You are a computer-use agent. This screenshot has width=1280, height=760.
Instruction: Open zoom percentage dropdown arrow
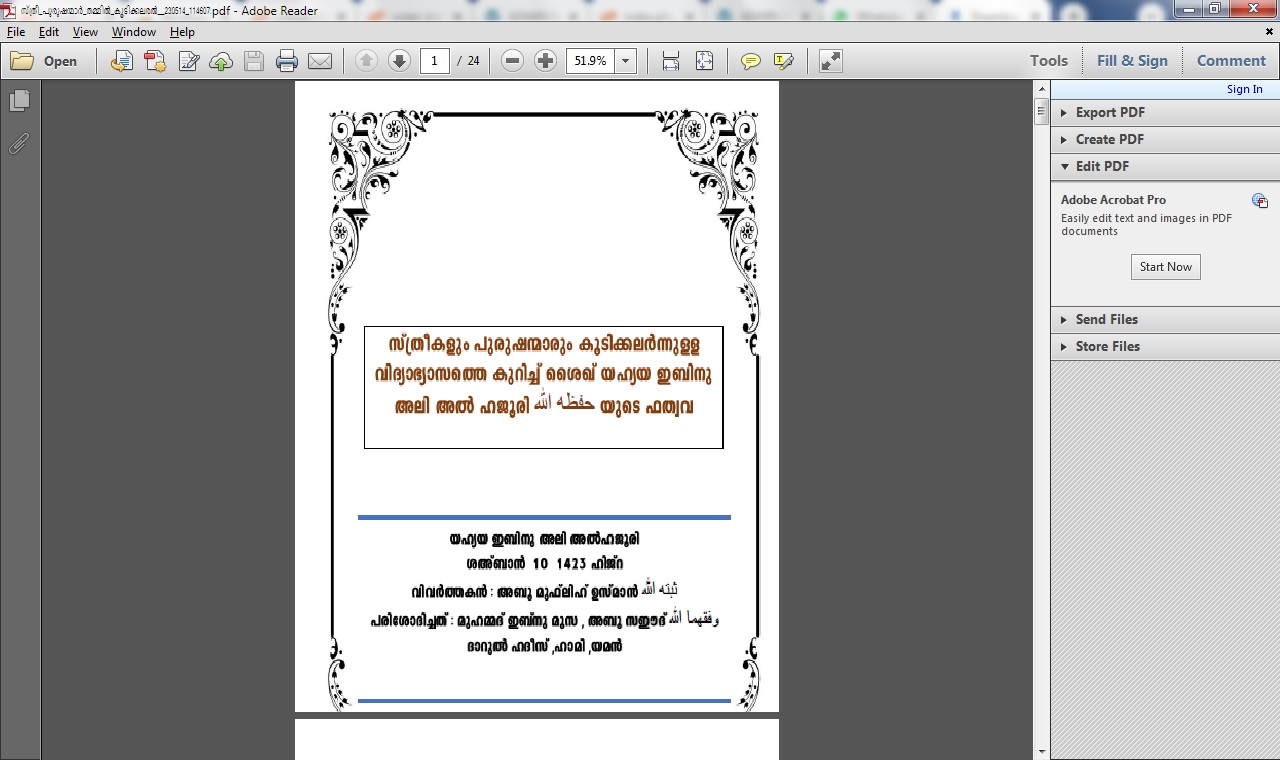click(626, 61)
